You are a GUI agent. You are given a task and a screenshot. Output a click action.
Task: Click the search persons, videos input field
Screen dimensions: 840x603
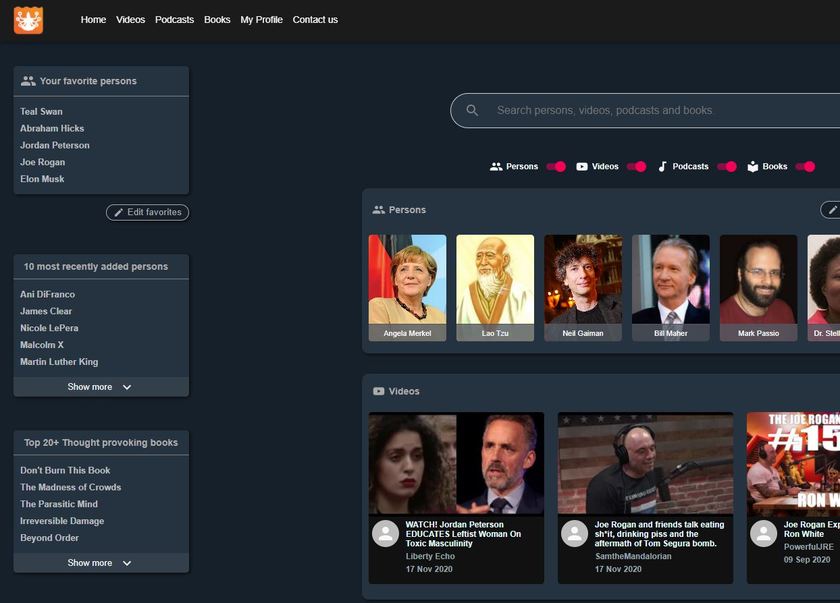tap(645, 110)
